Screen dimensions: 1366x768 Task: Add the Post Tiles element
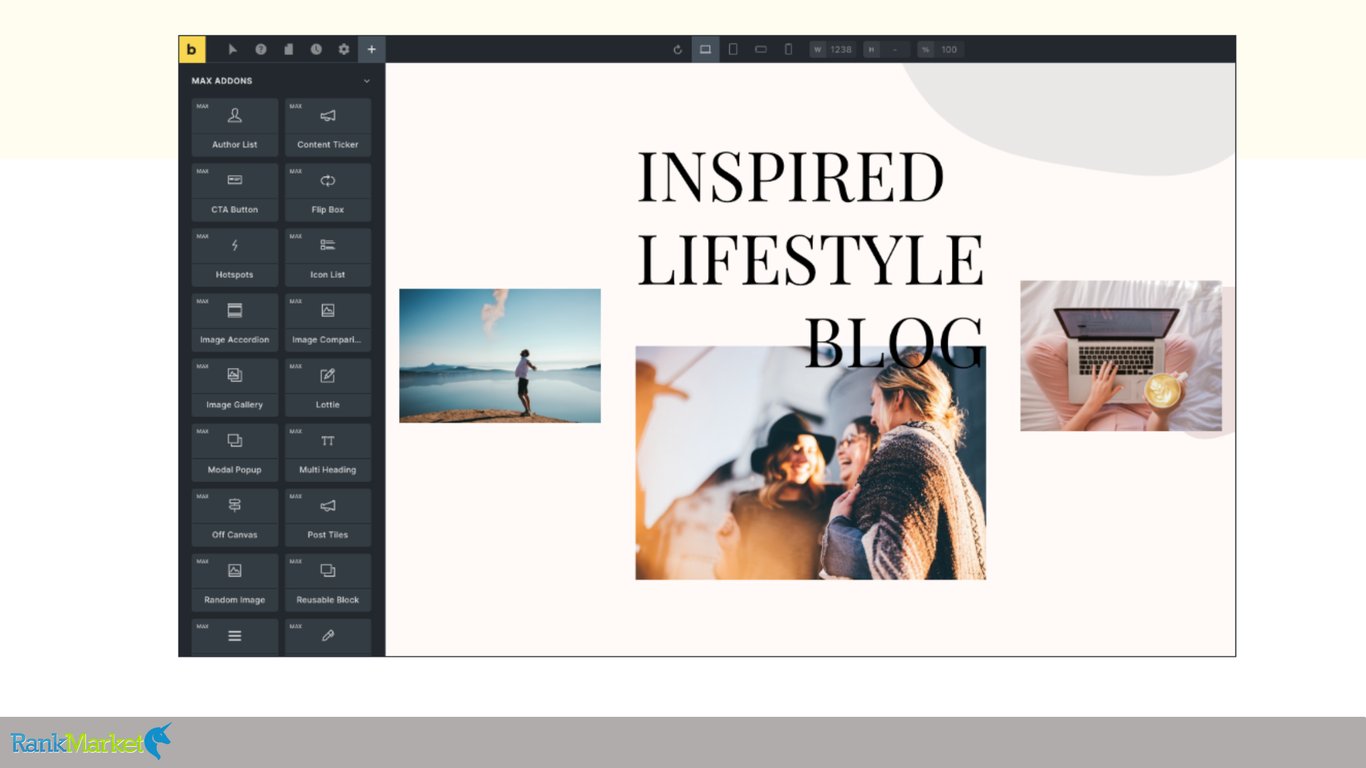(328, 517)
